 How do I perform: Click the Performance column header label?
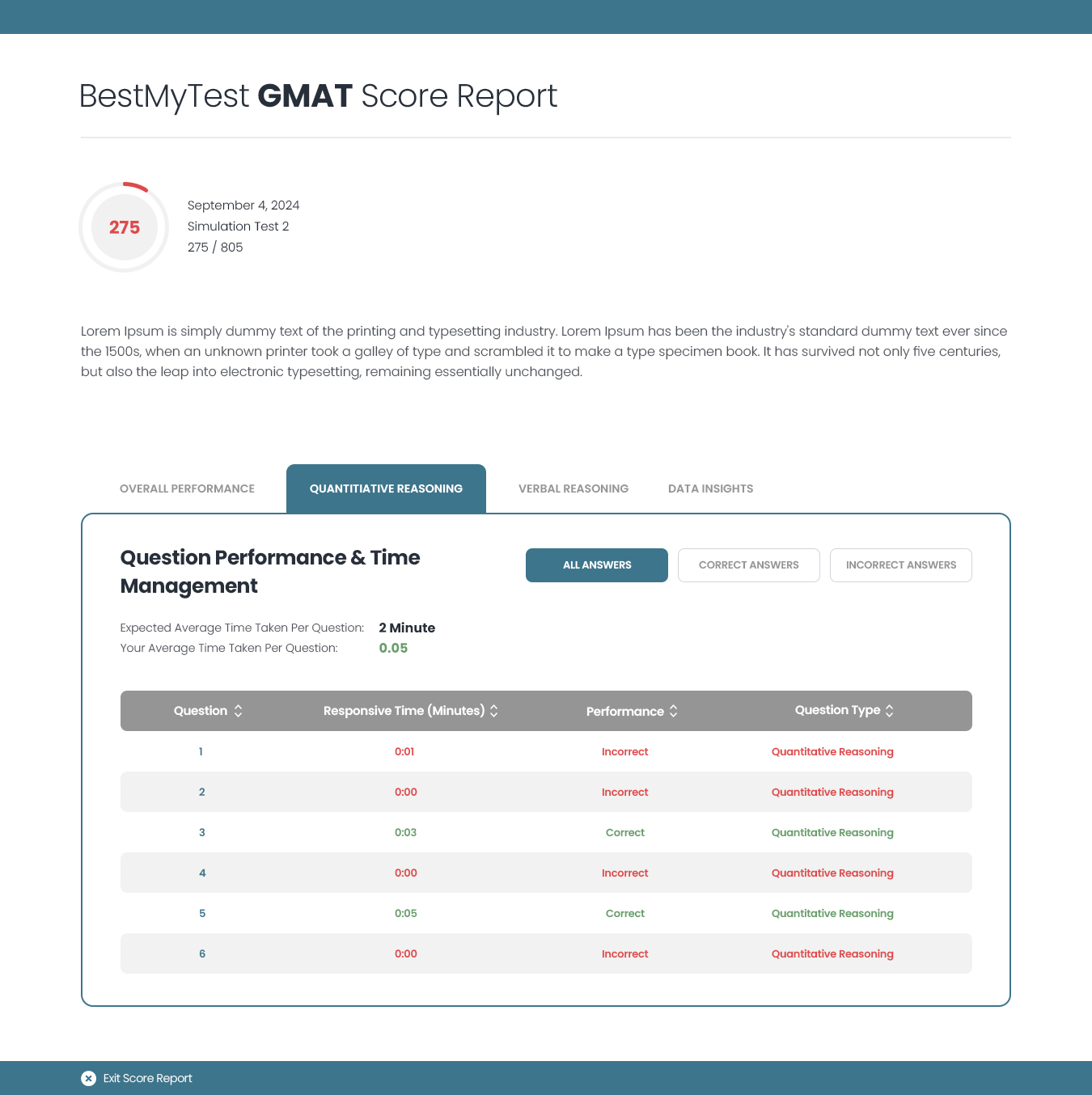(625, 712)
